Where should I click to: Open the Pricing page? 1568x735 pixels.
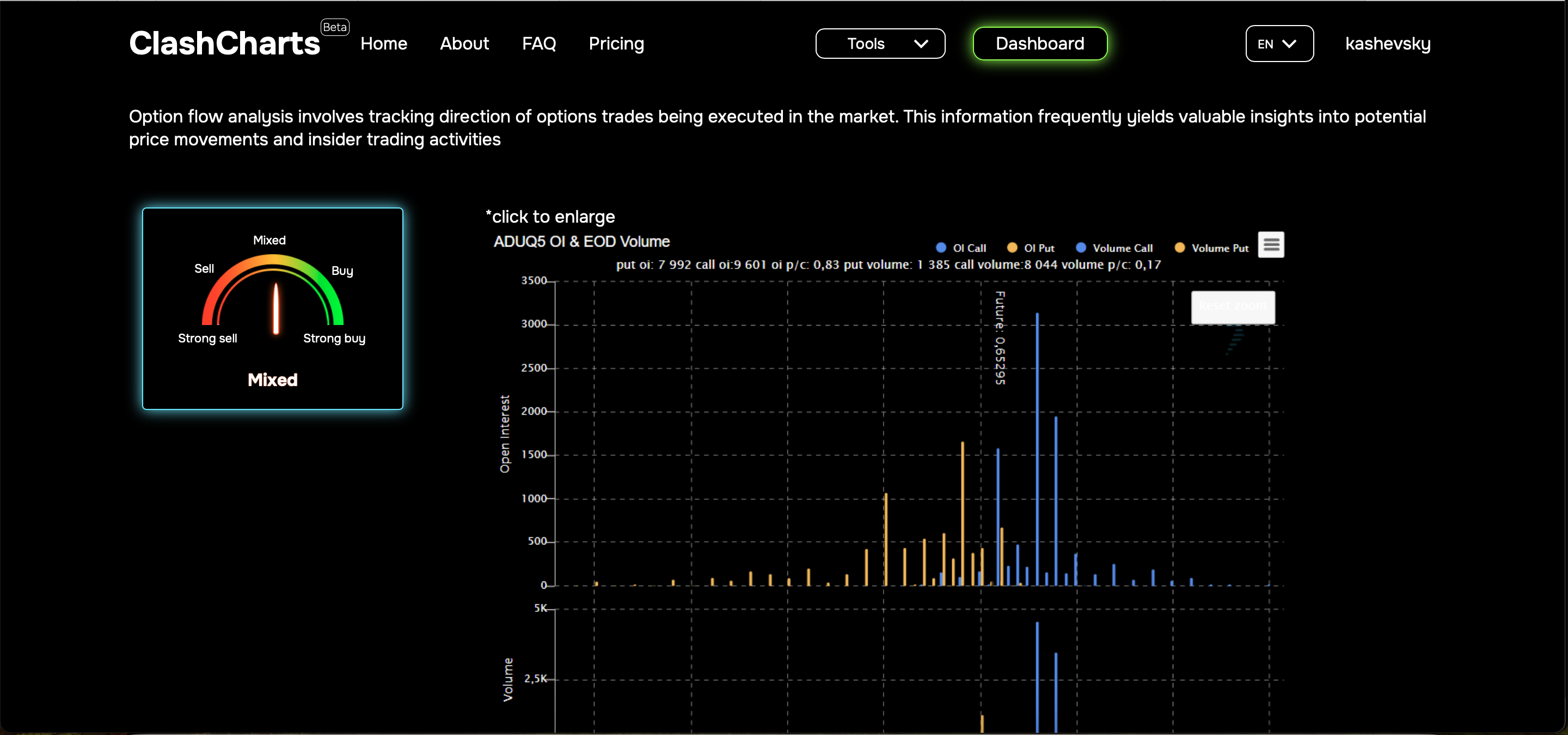click(x=616, y=44)
